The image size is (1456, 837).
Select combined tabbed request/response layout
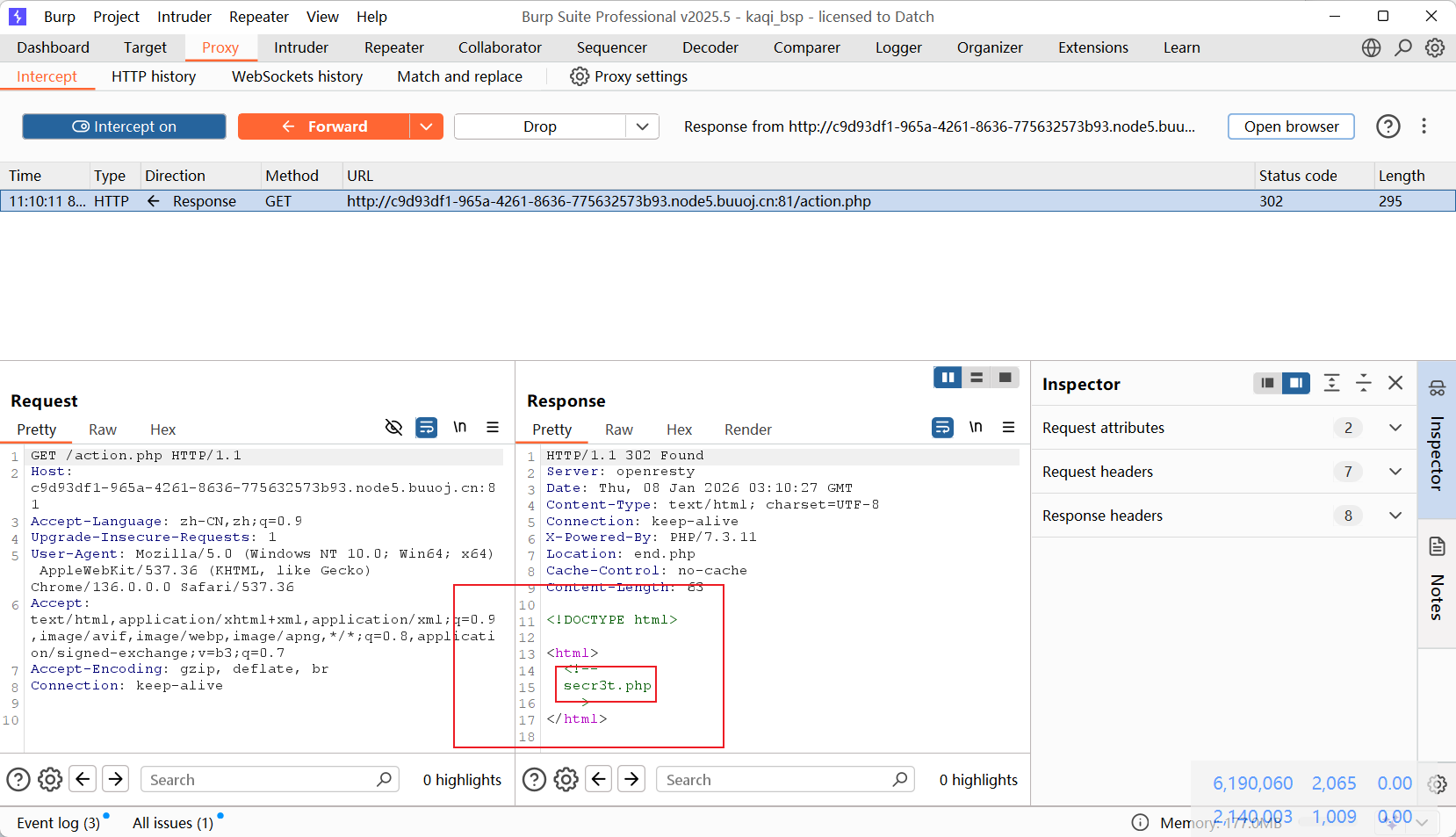pos(1006,378)
